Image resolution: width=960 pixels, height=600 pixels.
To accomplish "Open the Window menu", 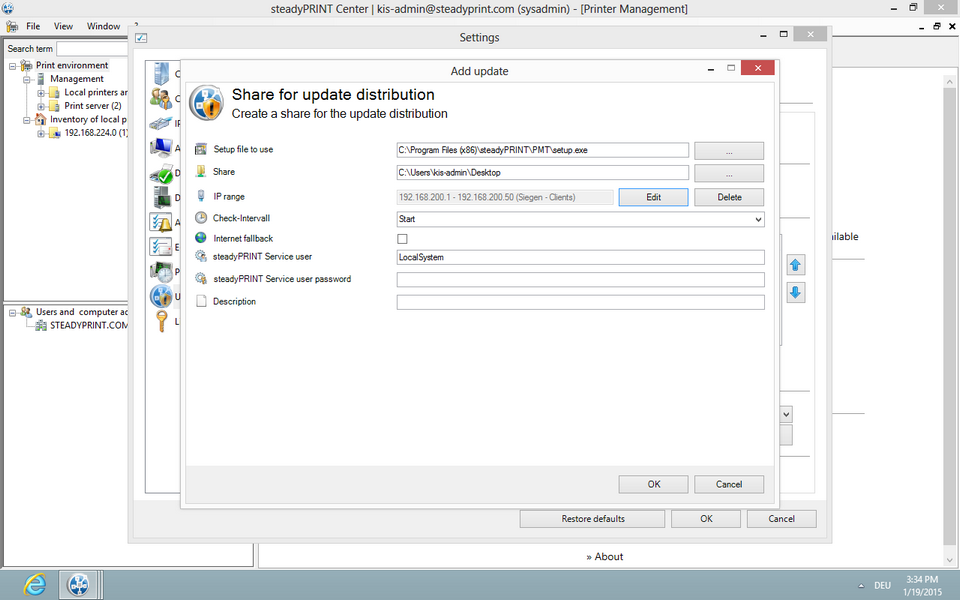I will [103, 26].
